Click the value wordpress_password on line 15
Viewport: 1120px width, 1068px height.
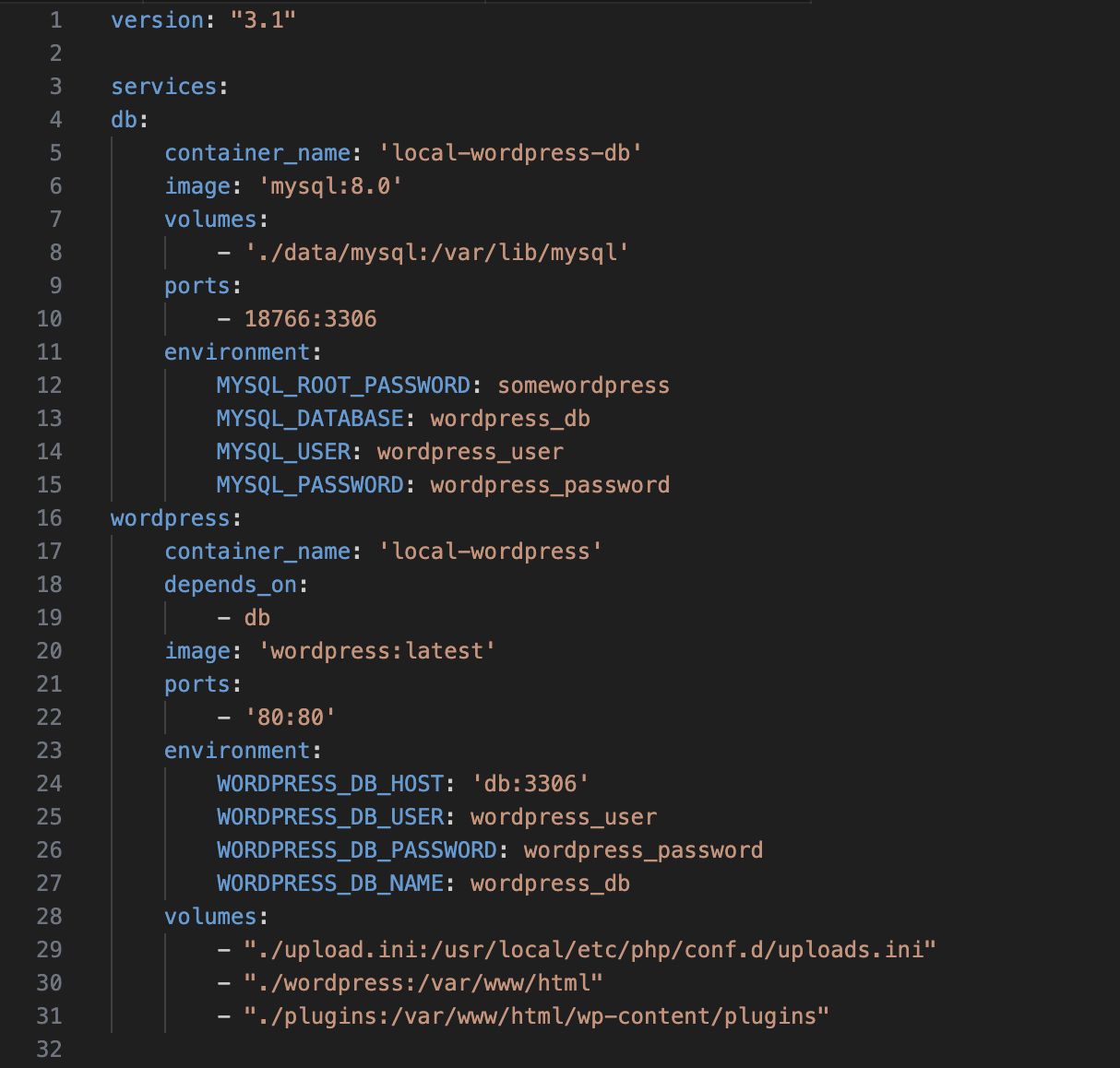click(550, 485)
